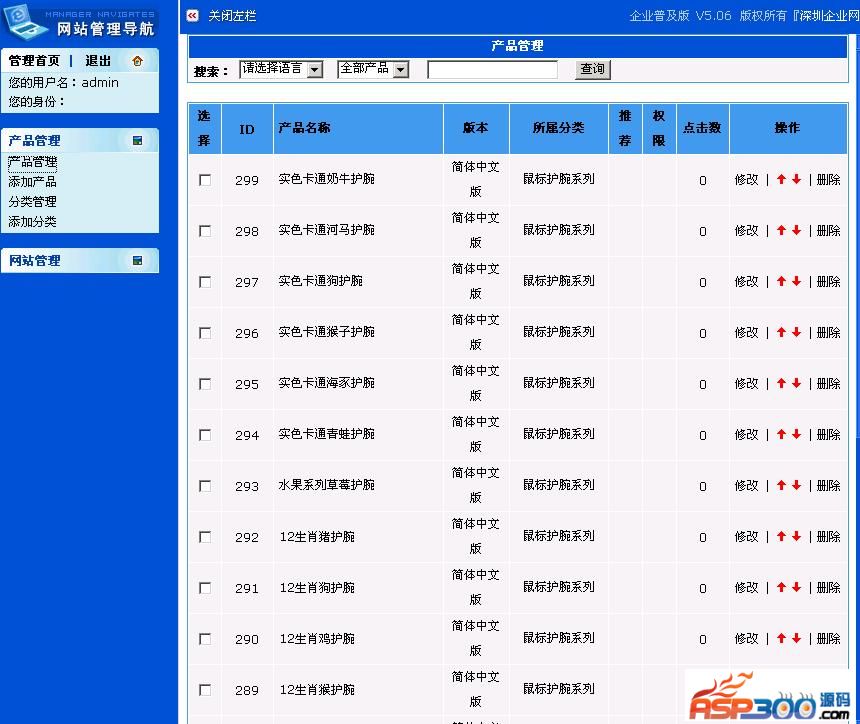Click product name 水果系列草莓护腕

coord(326,485)
